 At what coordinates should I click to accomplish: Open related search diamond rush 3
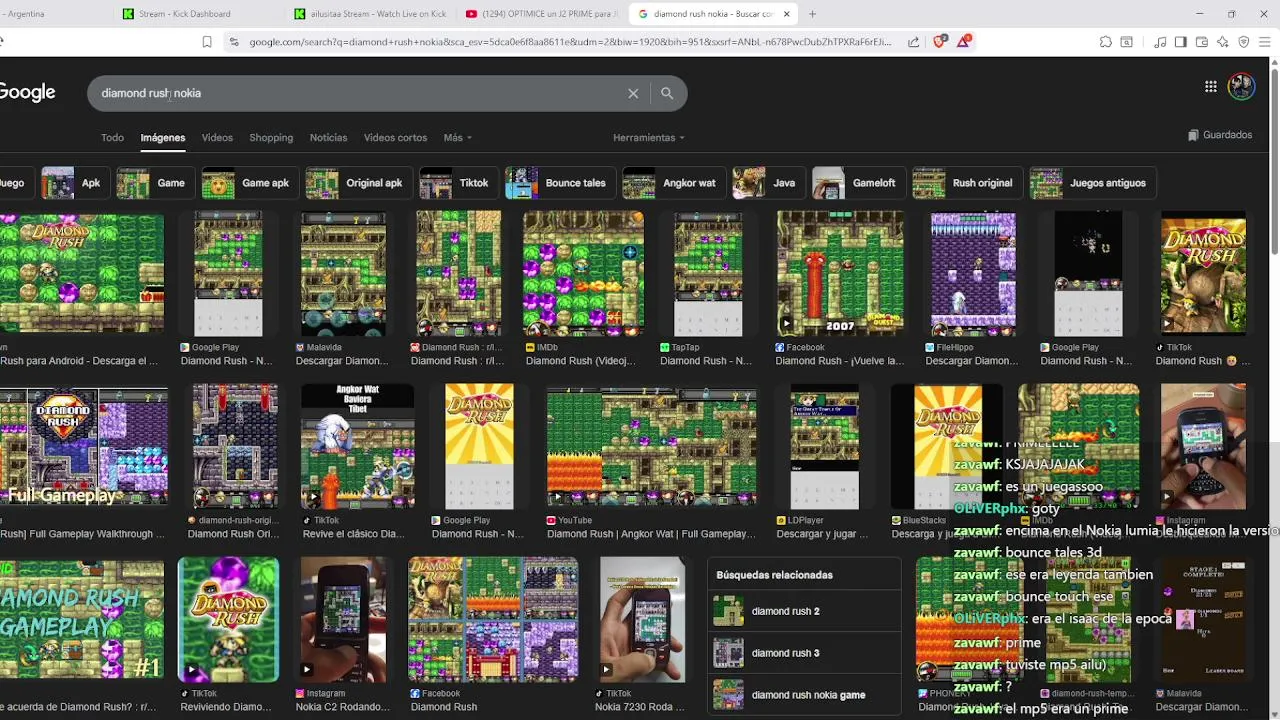click(804, 653)
